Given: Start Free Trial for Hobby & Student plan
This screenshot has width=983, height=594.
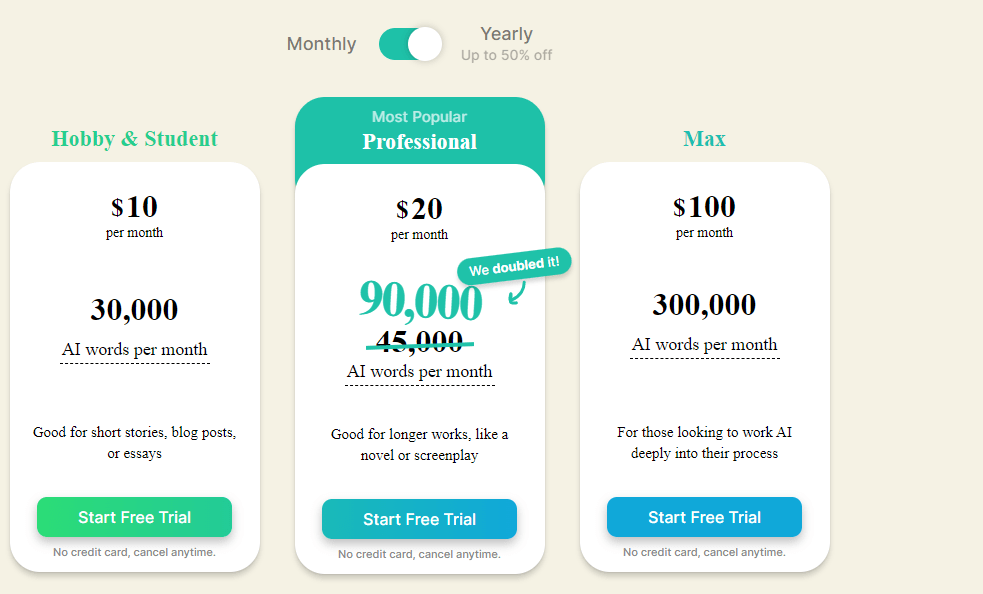Looking at the screenshot, I should click(135, 517).
